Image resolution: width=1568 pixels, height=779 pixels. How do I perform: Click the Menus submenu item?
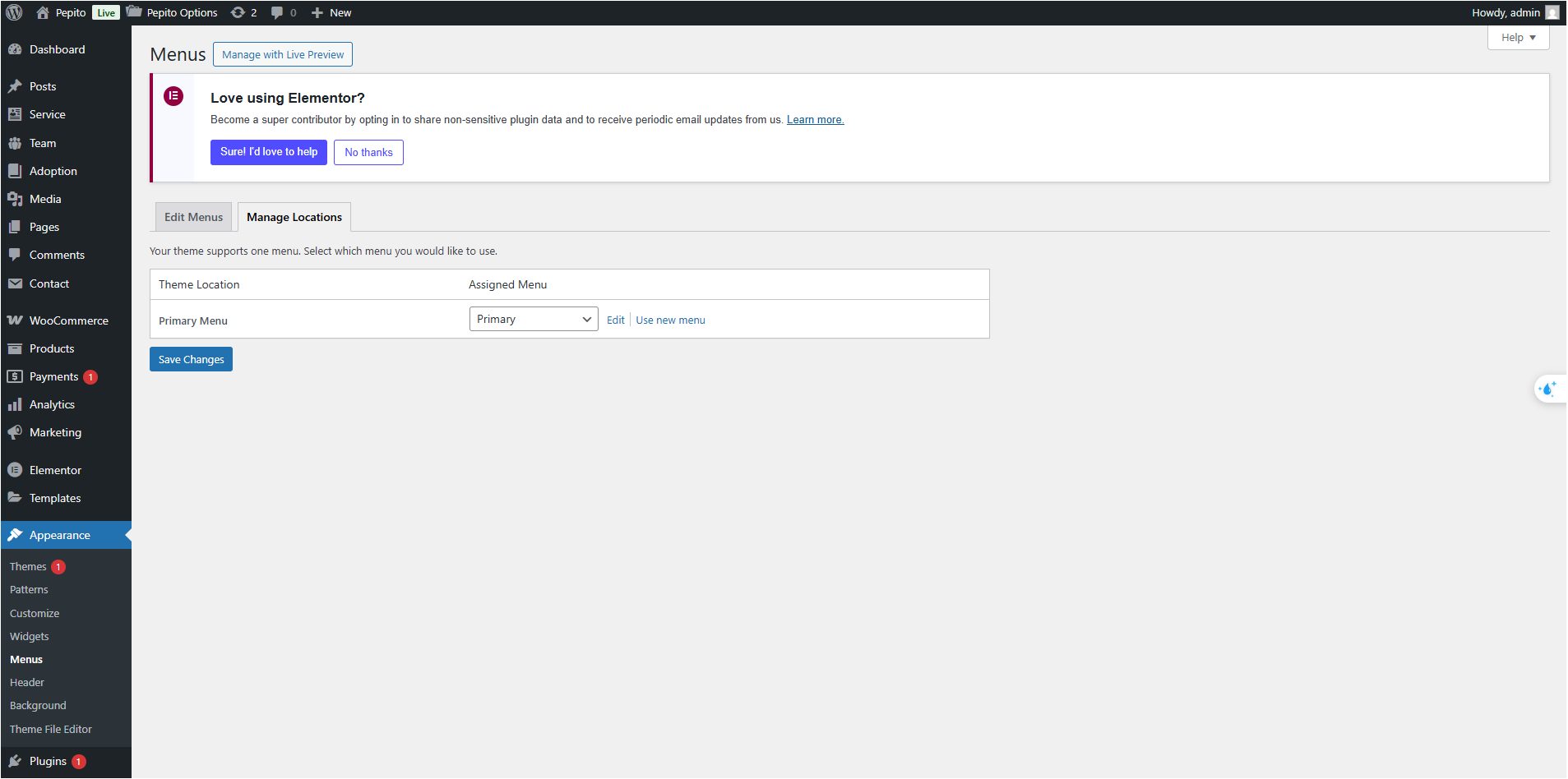(x=26, y=660)
